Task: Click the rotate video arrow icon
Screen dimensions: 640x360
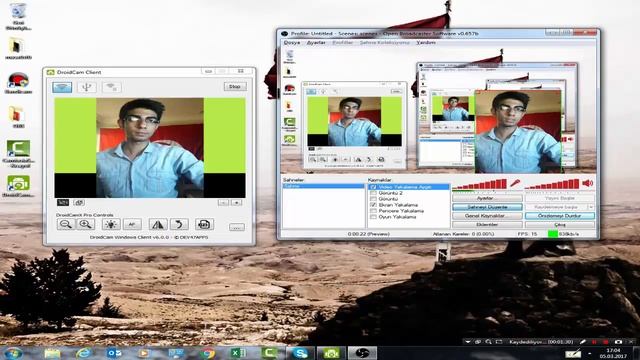Action: (x=179, y=224)
